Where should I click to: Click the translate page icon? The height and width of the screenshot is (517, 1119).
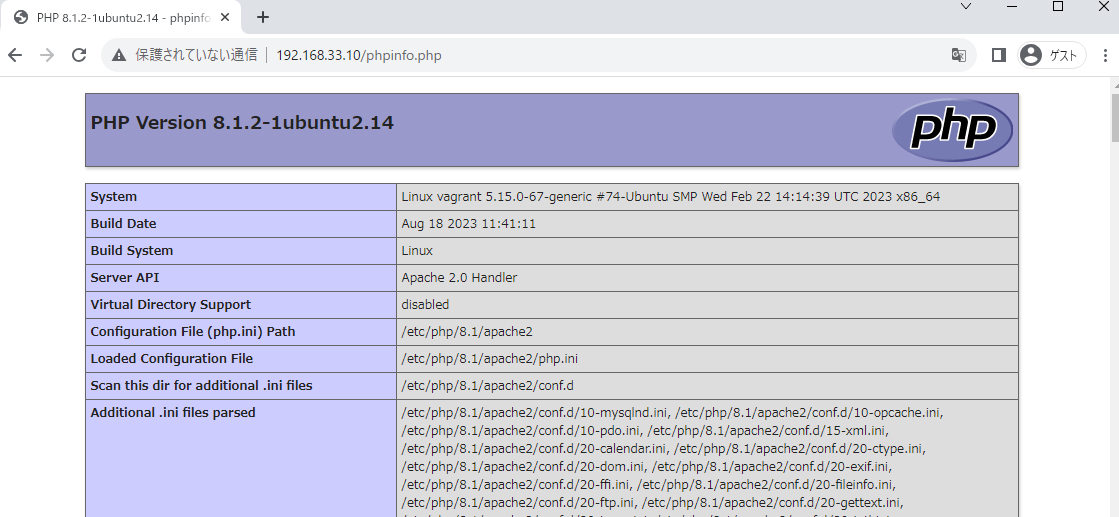[958, 55]
